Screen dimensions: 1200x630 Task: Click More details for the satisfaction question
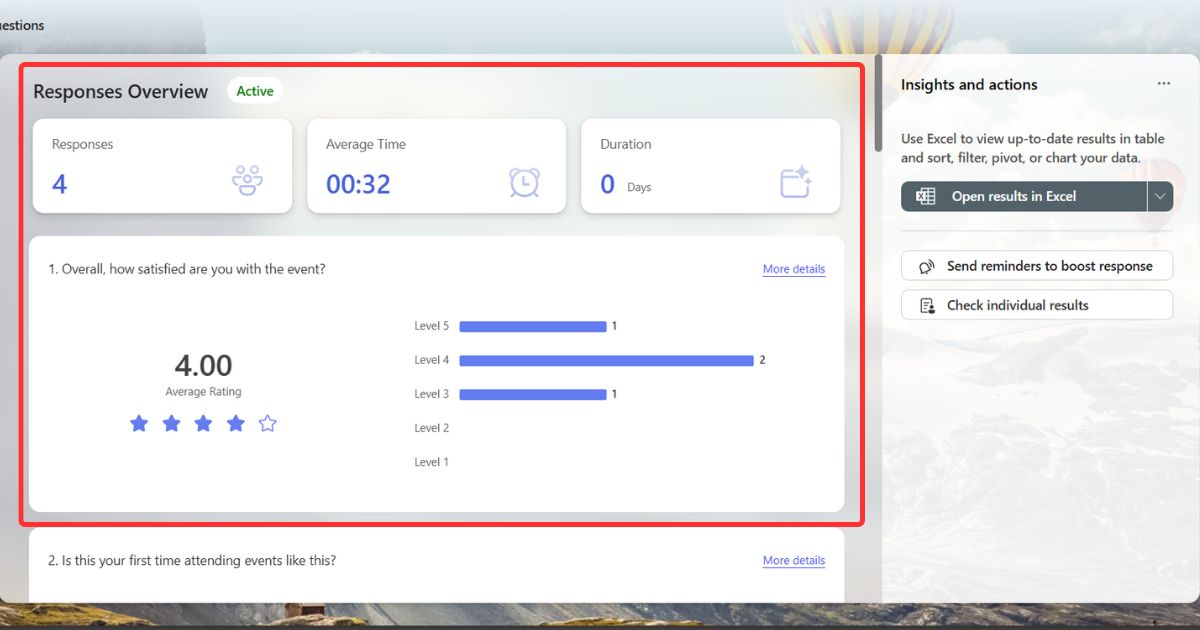coord(793,269)
